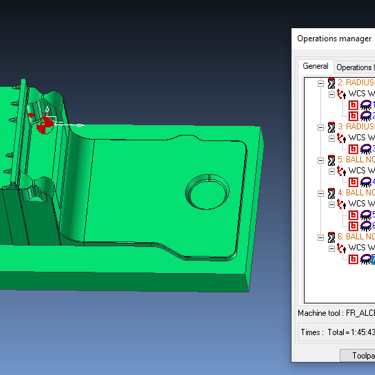
Task: Click the 'Times : Total = 1:45:43' text
Action: click(337, 332)
